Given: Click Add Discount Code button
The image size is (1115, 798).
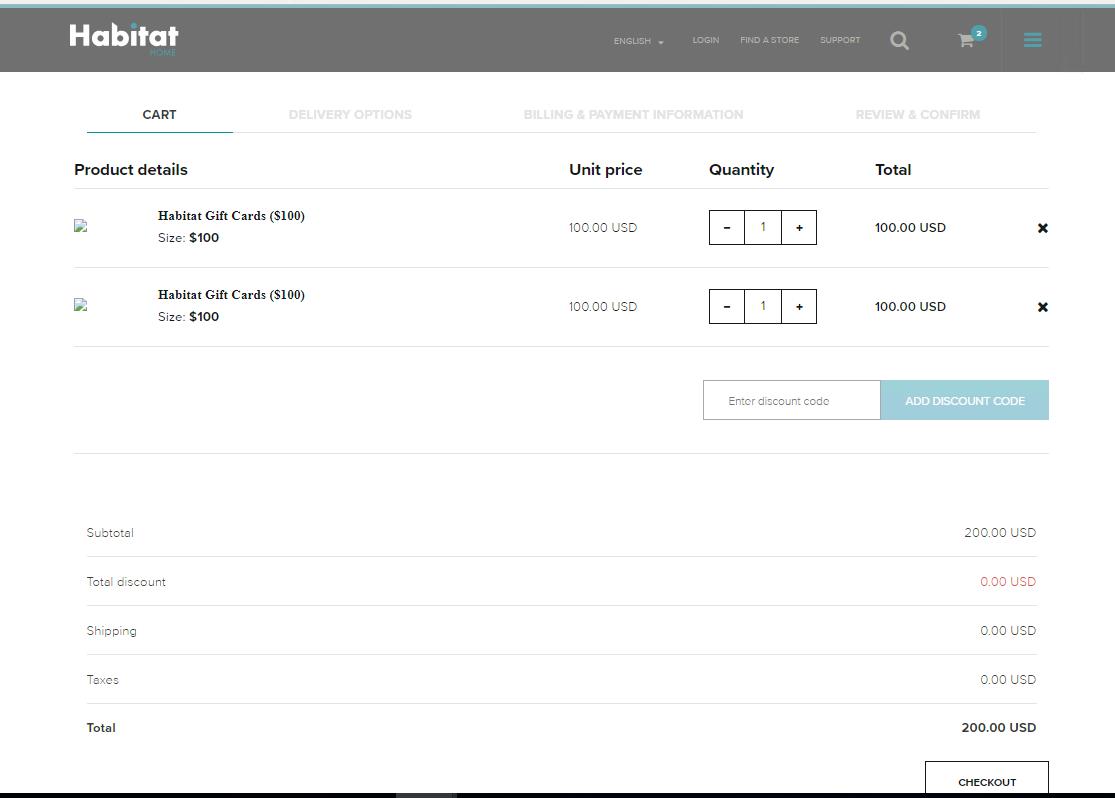Looking at the screenshot, I should pyautogui.click(x=964, y=400).
